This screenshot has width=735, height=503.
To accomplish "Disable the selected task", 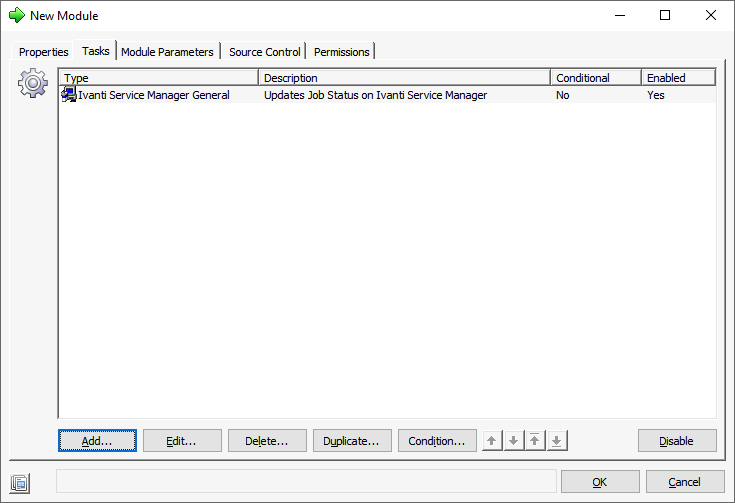I will (x=677, y=441).
